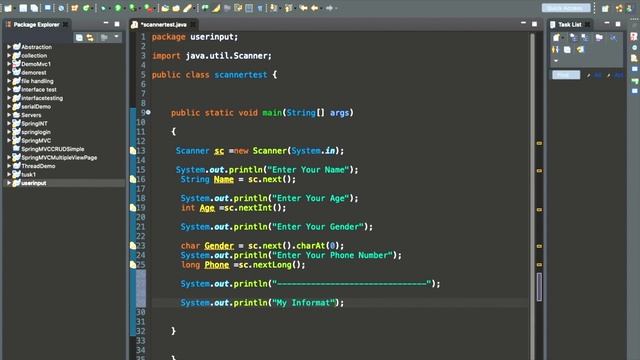Click the Save All toolbar icon
The height and width of the screenshot is (360, 640).
coord(34,8)
